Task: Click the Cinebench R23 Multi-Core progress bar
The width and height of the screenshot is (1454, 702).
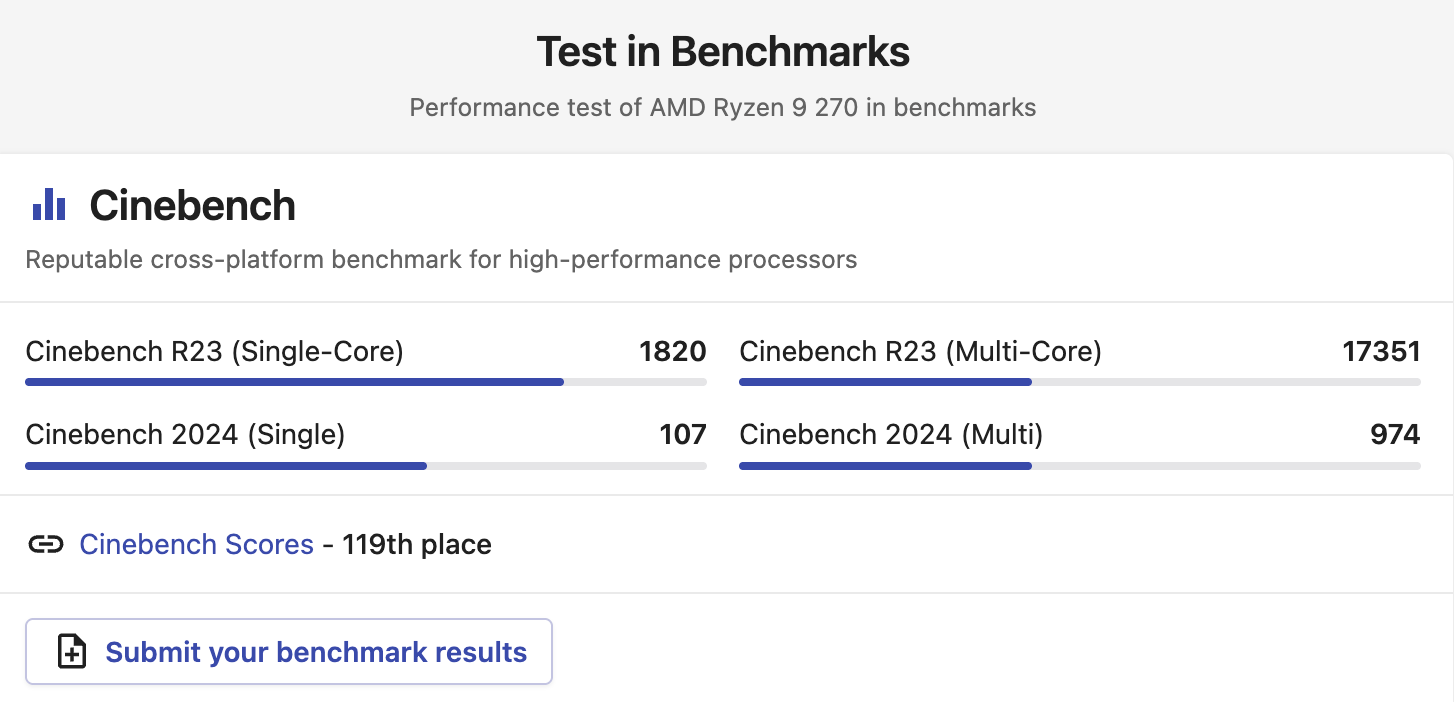Action: [1079, 382]
